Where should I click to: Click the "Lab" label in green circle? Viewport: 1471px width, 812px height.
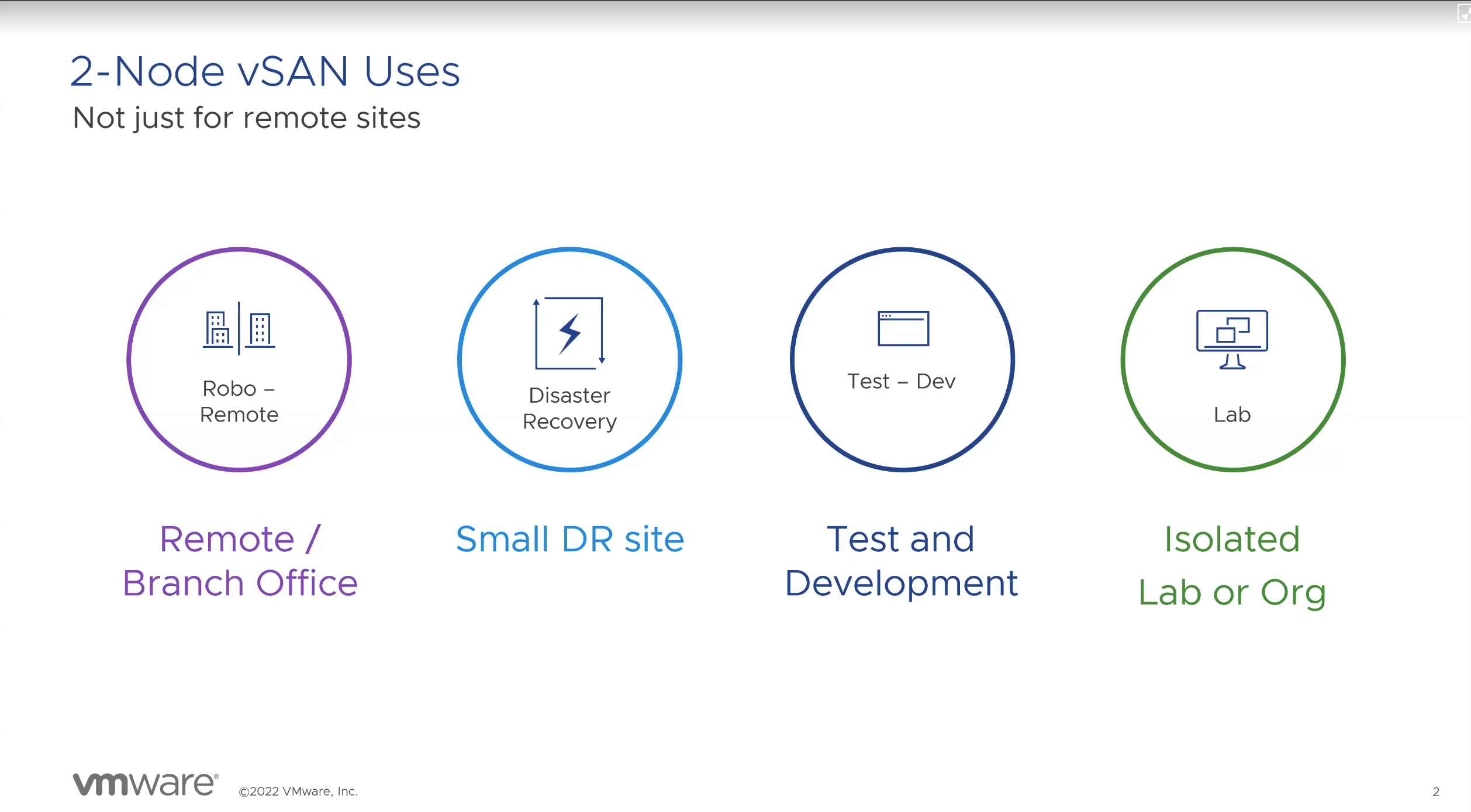tap(1232, 415)
